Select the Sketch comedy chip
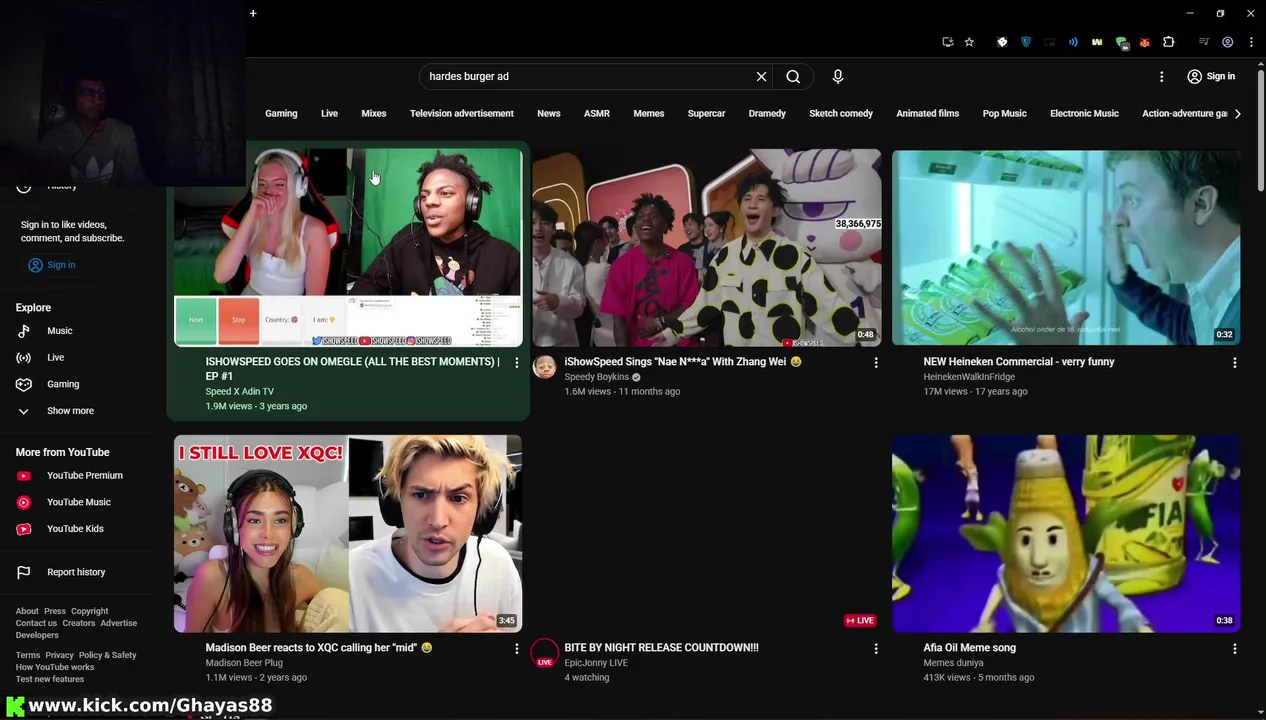This screenshot has height=720, width=1266. [841, 114]
